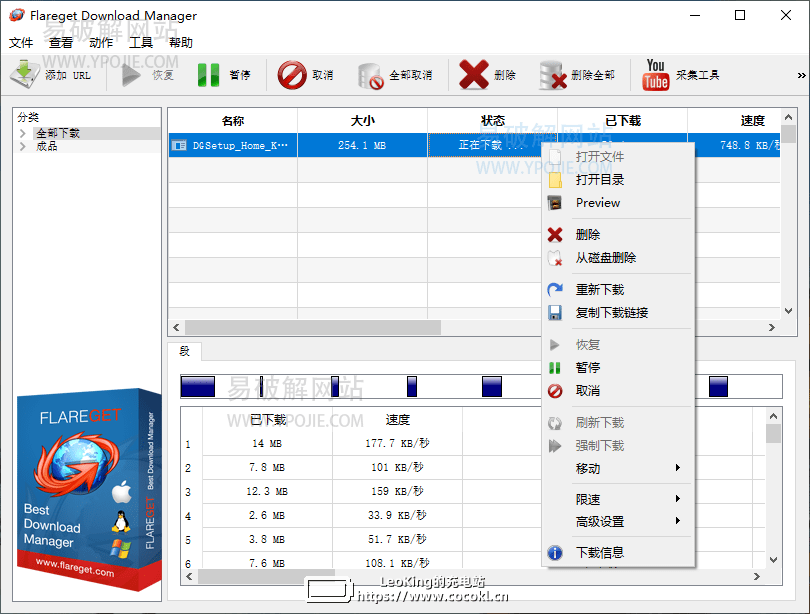This screenshot has width=810, height=614.
Task: Select the 全部下载 category
Action: 58,133
